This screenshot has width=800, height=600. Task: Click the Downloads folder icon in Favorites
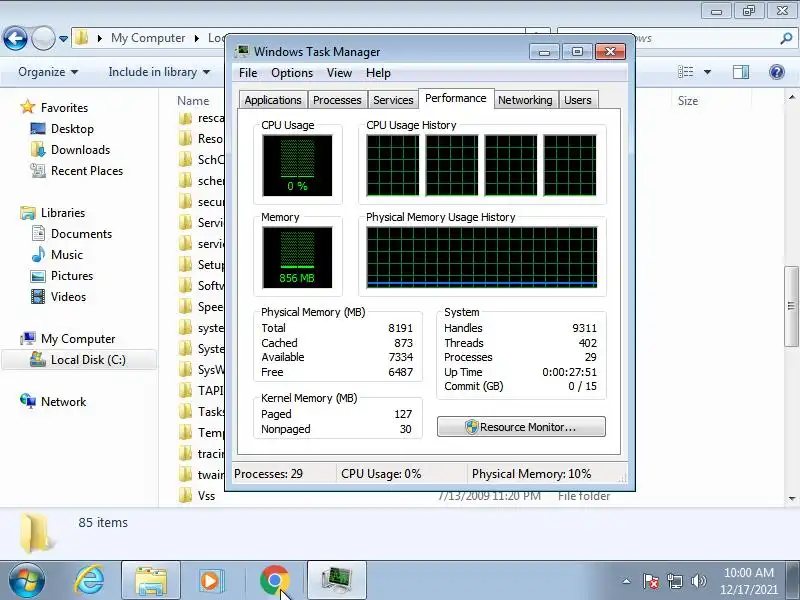[x=38, y=149]
